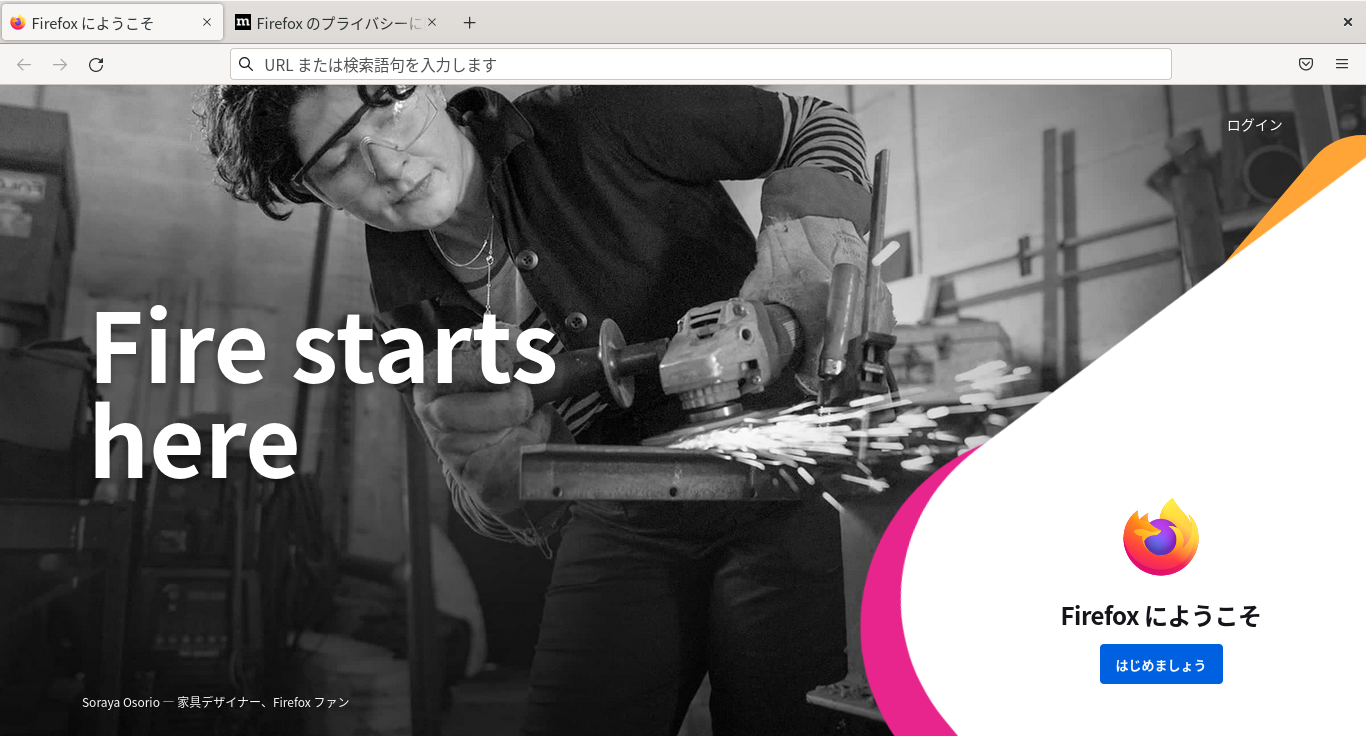
Task: Click the search magnifier icon in URL bar
Action: pyautogui.click(x=246, y=65)
